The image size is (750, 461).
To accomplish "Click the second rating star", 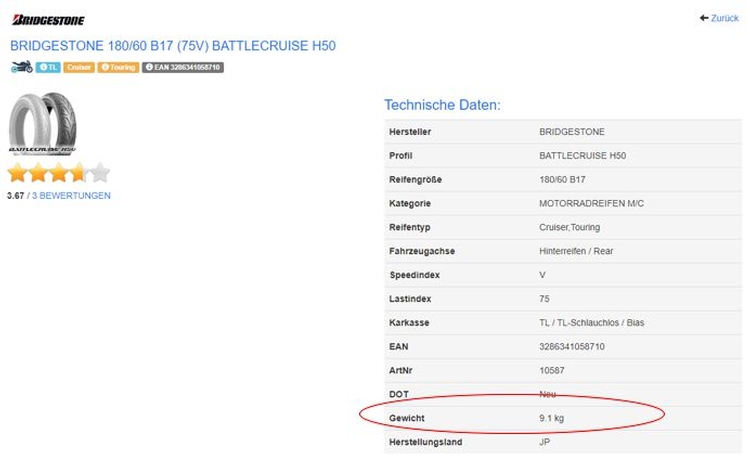I will [x=38, y=173].
